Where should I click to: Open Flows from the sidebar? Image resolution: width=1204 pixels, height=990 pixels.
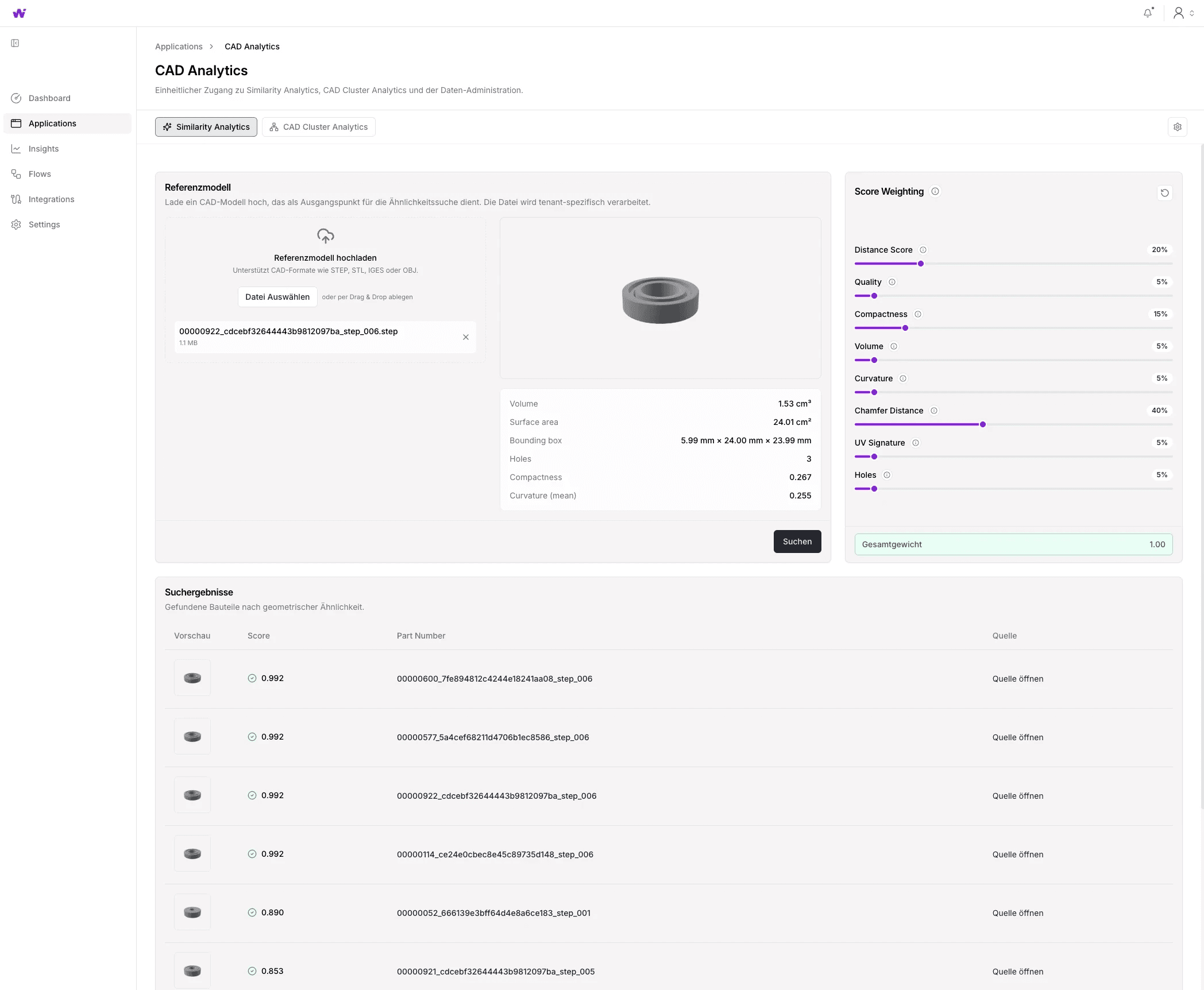click(x=39, y=173)
